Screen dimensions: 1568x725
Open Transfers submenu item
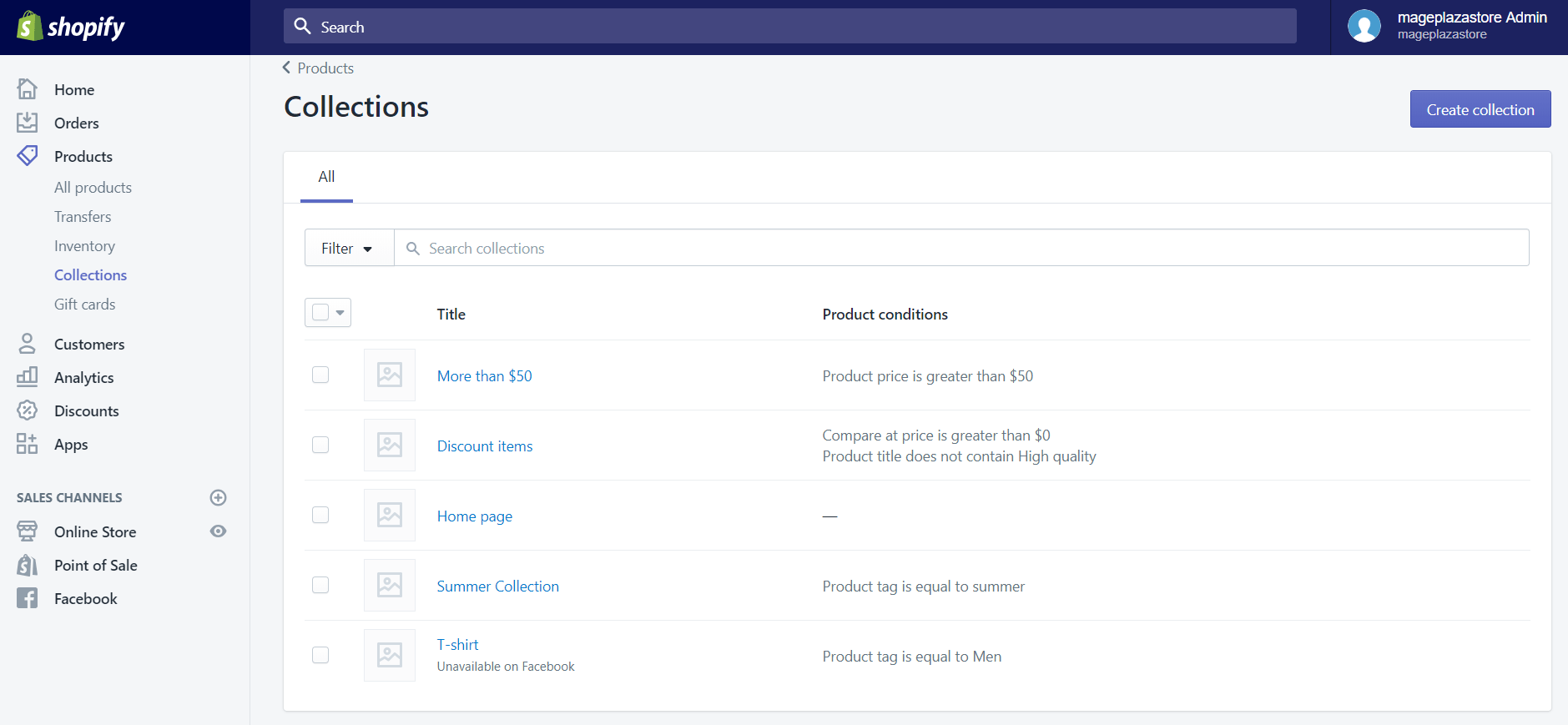click(x=83, y=217)
